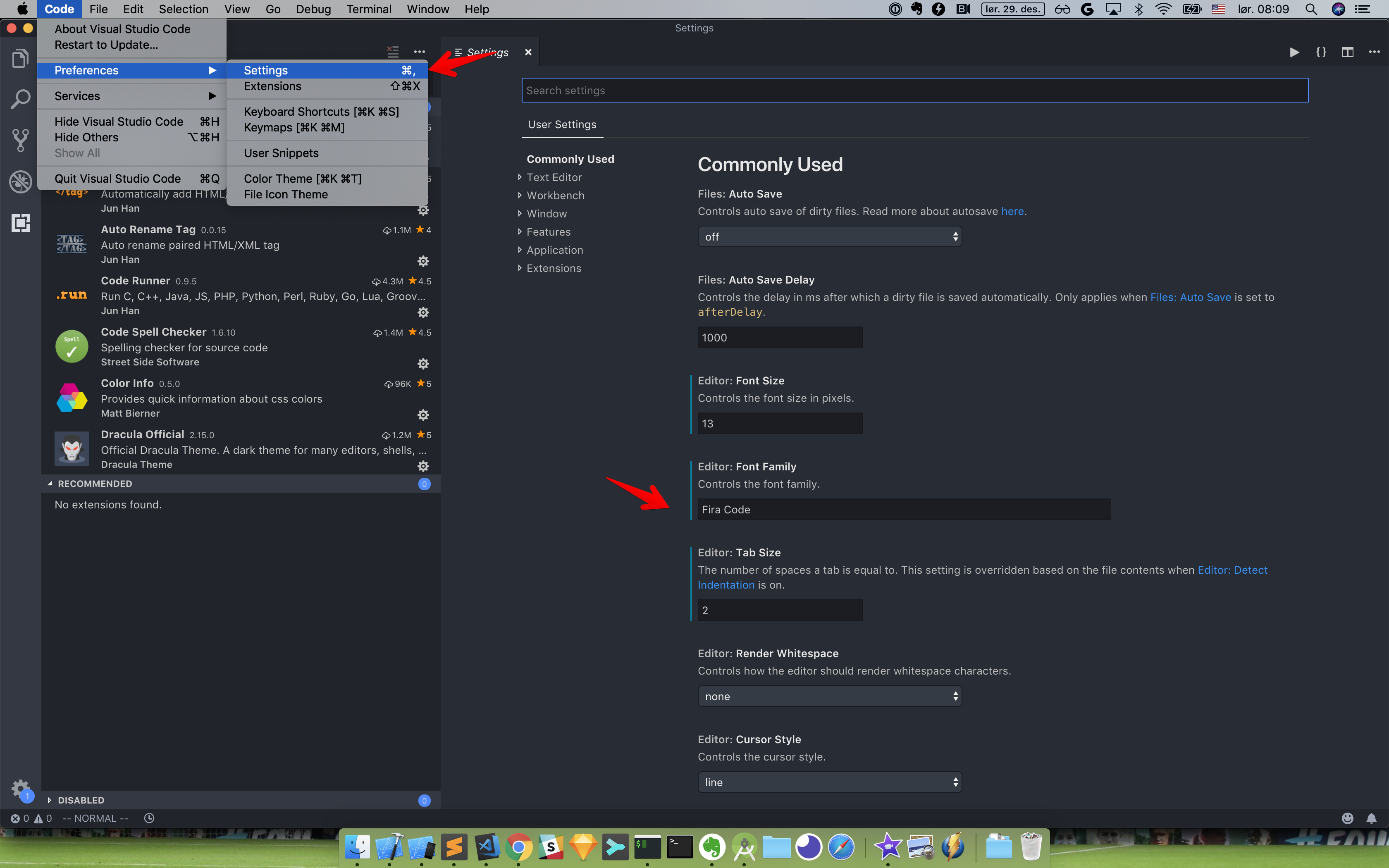1389x868 pixels.
Task: Open the Debug view in activity bar
Action: [x=20, y=181]
